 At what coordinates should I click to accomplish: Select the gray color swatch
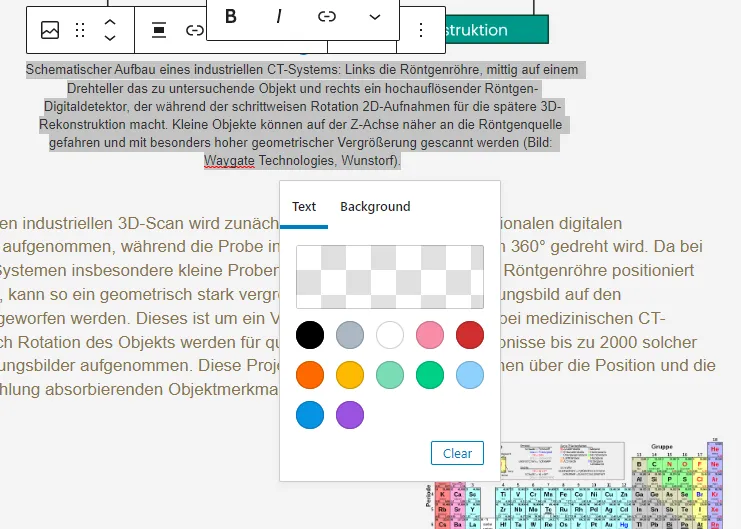[350, 335]
